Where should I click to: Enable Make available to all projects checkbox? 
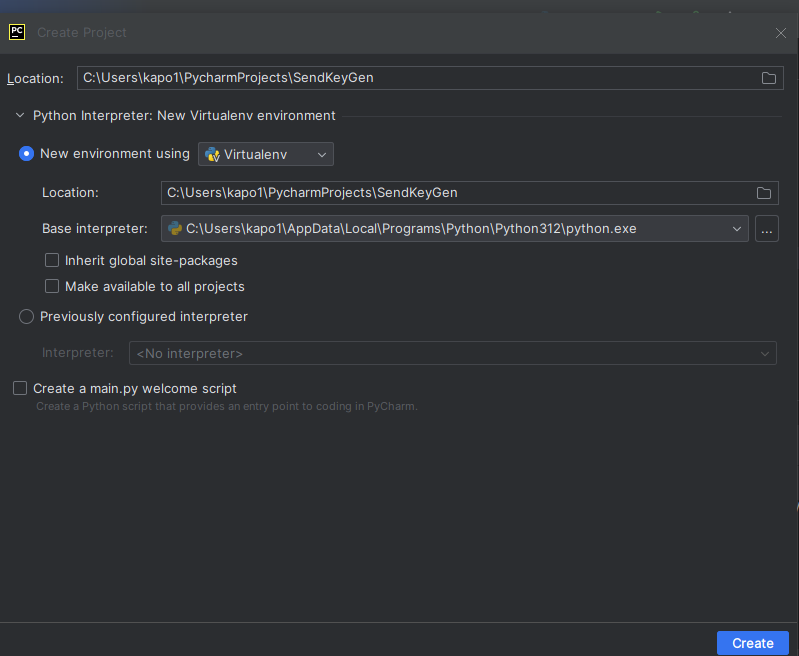[x=52, y=286]
